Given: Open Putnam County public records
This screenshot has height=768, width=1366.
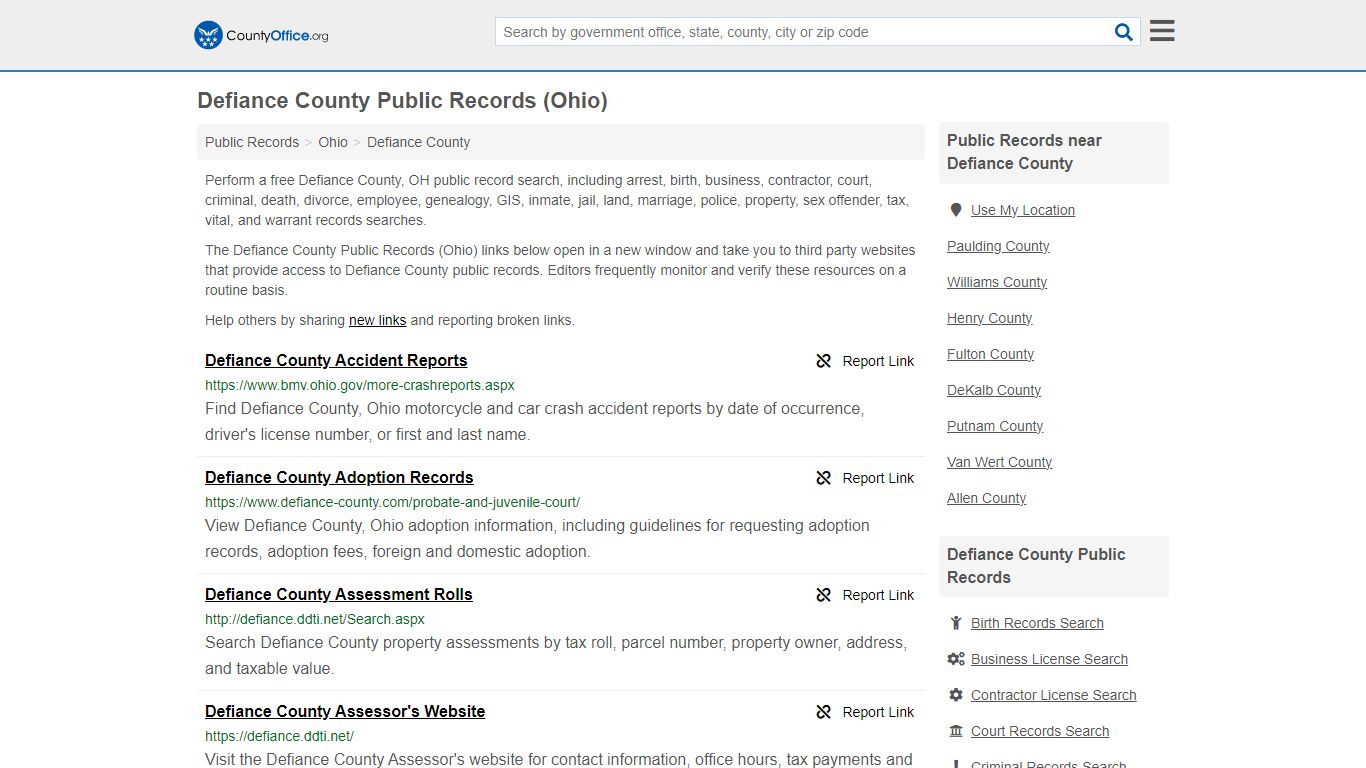Looking at the screenshot, I should [995, 426].
